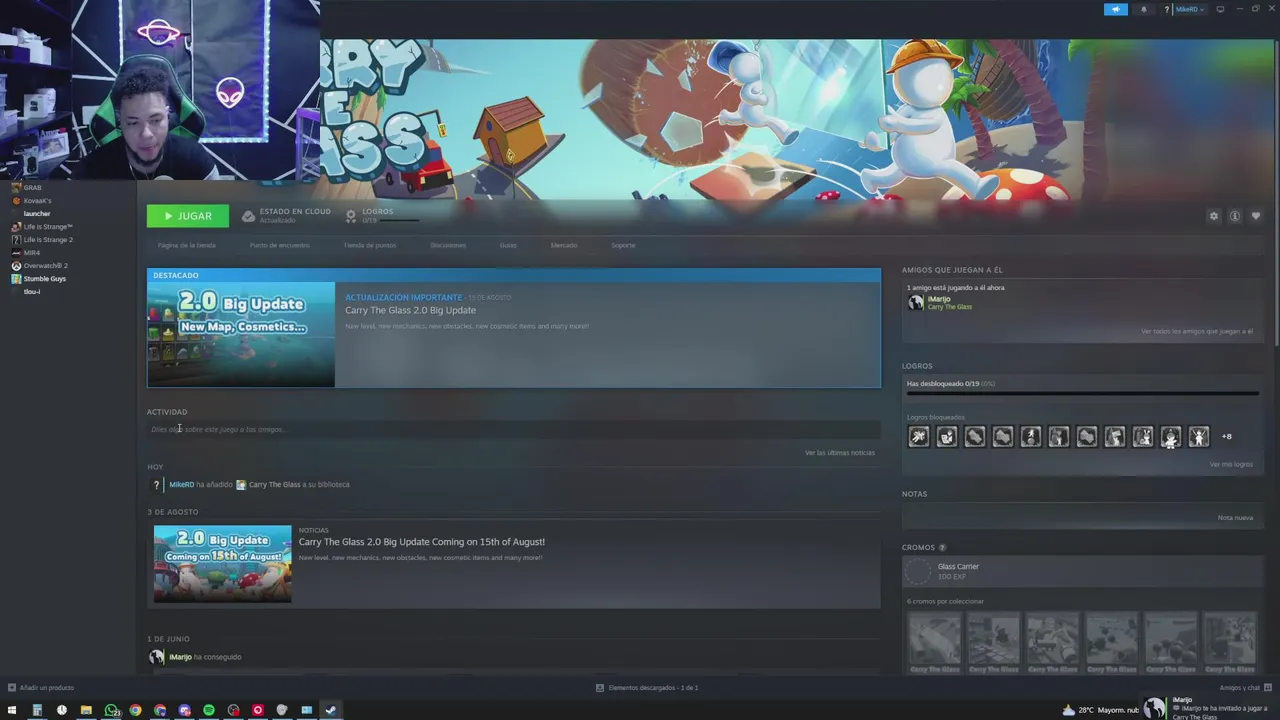
Task: Click the Estado en Cloud icon
Action: click(248, 216)
